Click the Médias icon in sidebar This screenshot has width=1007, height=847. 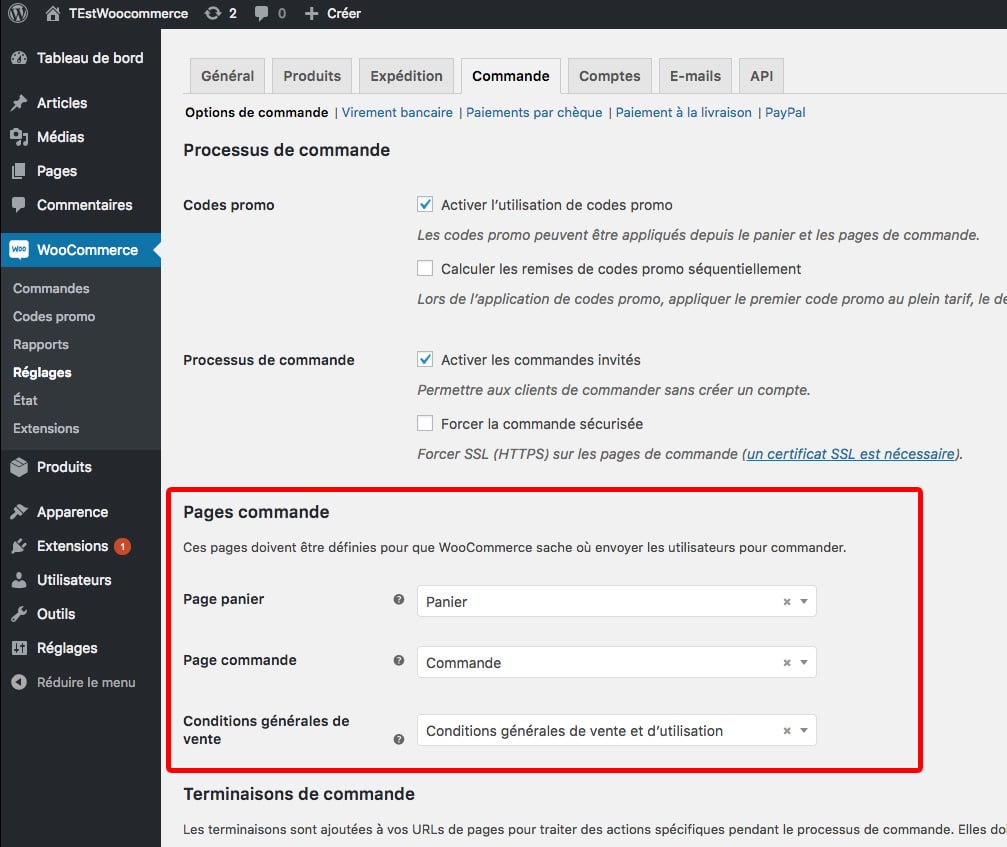coord(19,137)
